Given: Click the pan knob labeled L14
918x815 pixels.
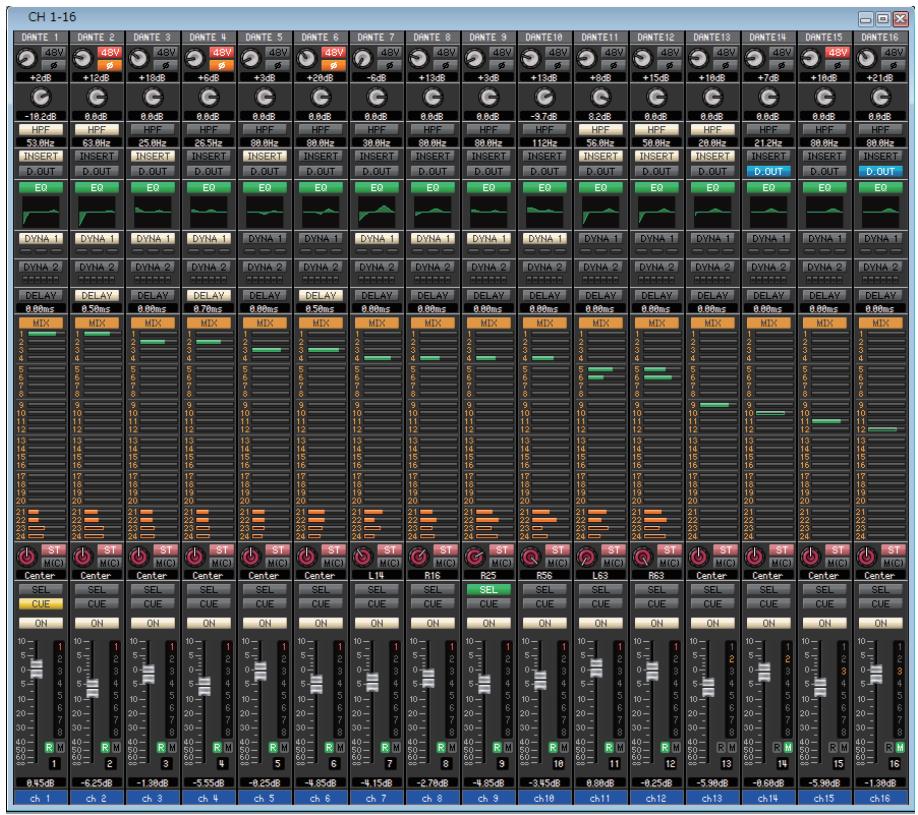Looking at the screenshot, I should [x=363, y=557].
